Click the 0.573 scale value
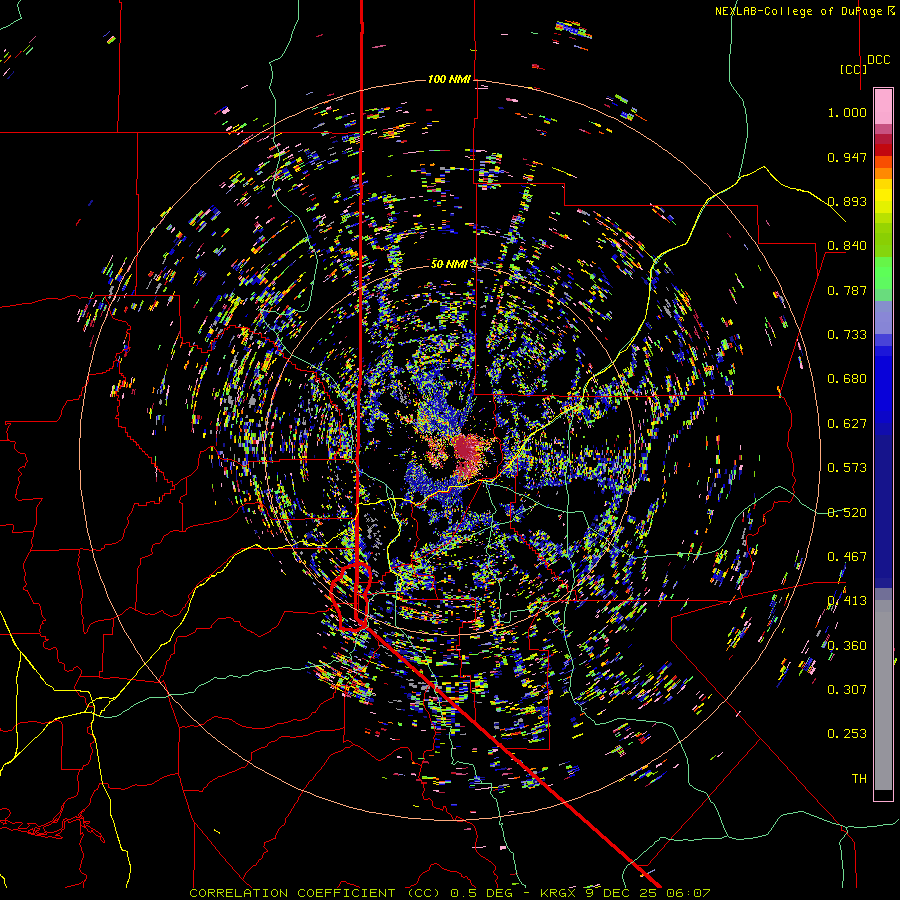 tap(847, 468)
